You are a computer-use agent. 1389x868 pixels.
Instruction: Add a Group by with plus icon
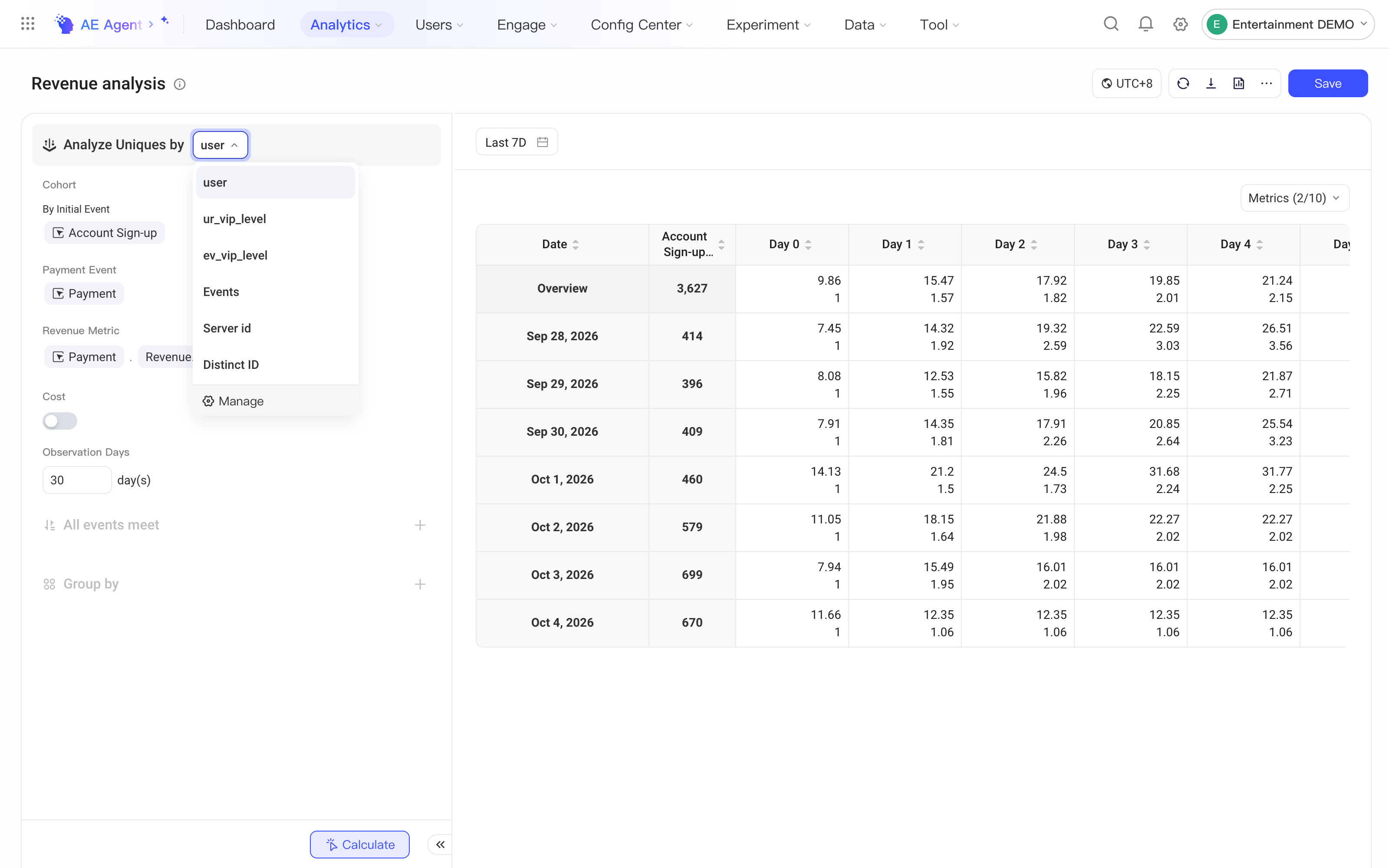(x=420, y=585)
